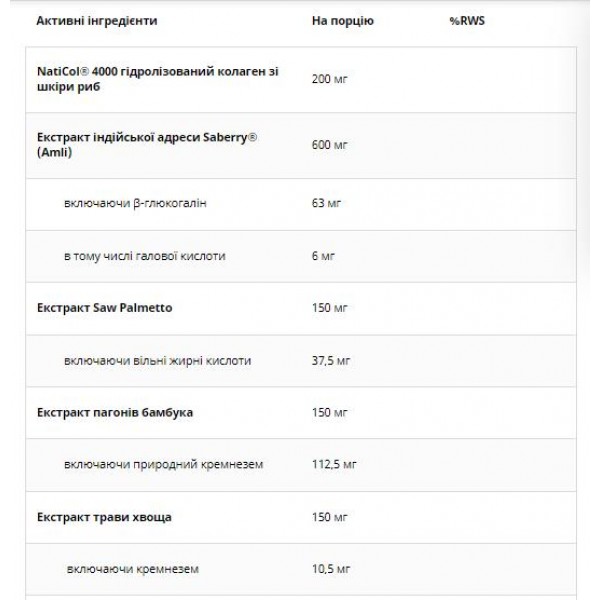
Task: Click the "На порцію" column header
Action: (342, 21)
